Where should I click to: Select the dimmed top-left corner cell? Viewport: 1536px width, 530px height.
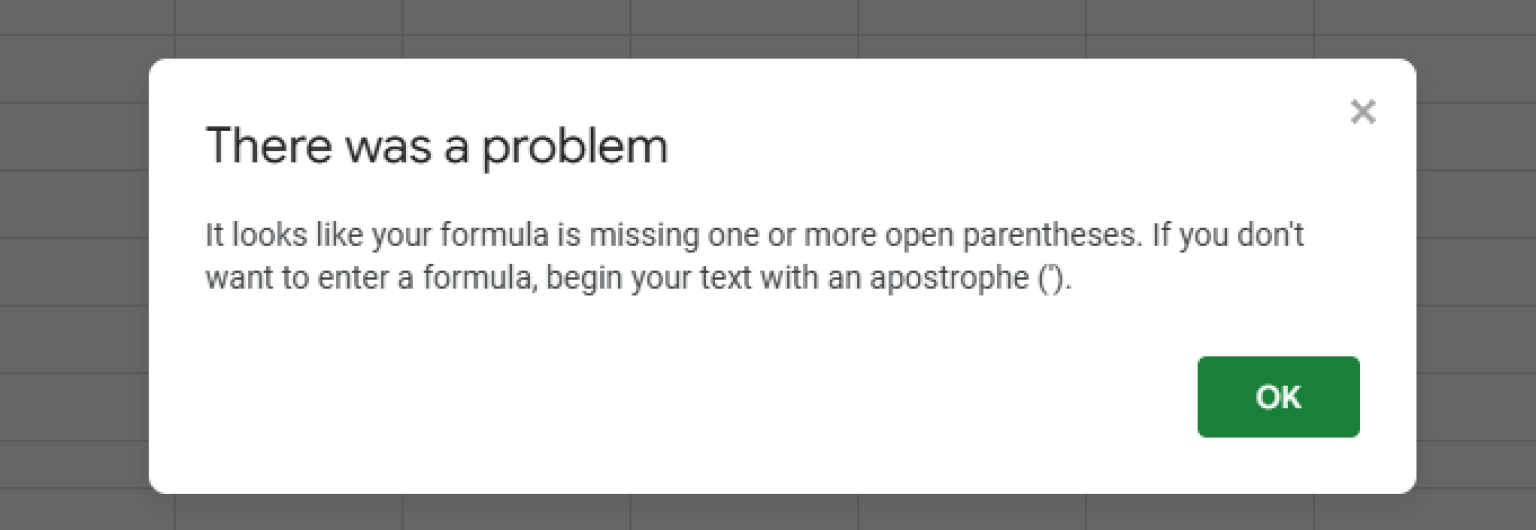point(87,17)
